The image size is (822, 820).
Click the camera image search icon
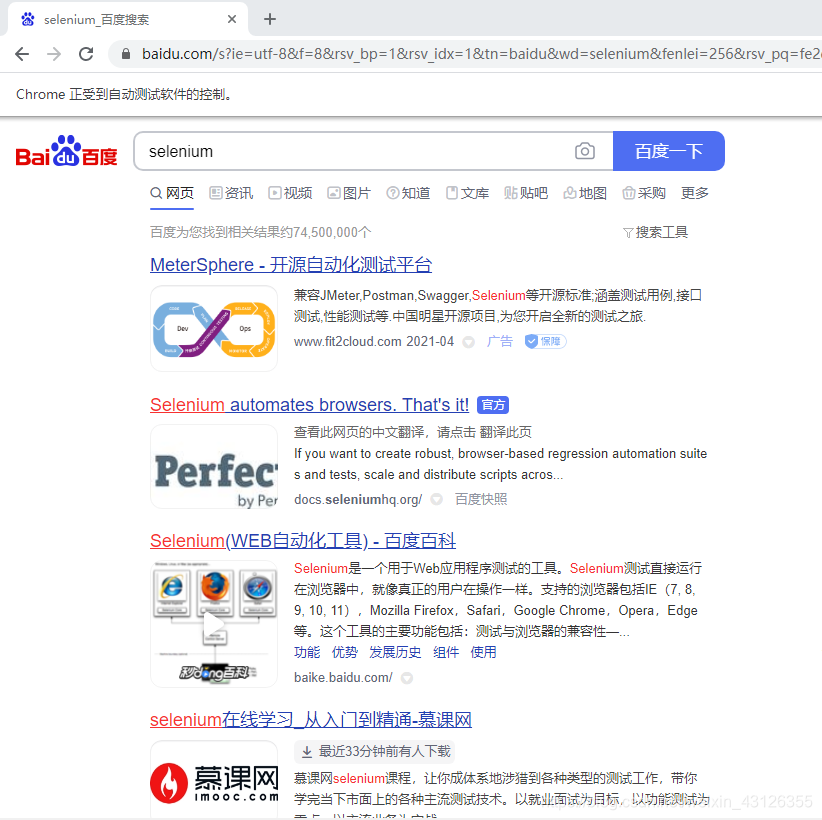tap(585, 151)
